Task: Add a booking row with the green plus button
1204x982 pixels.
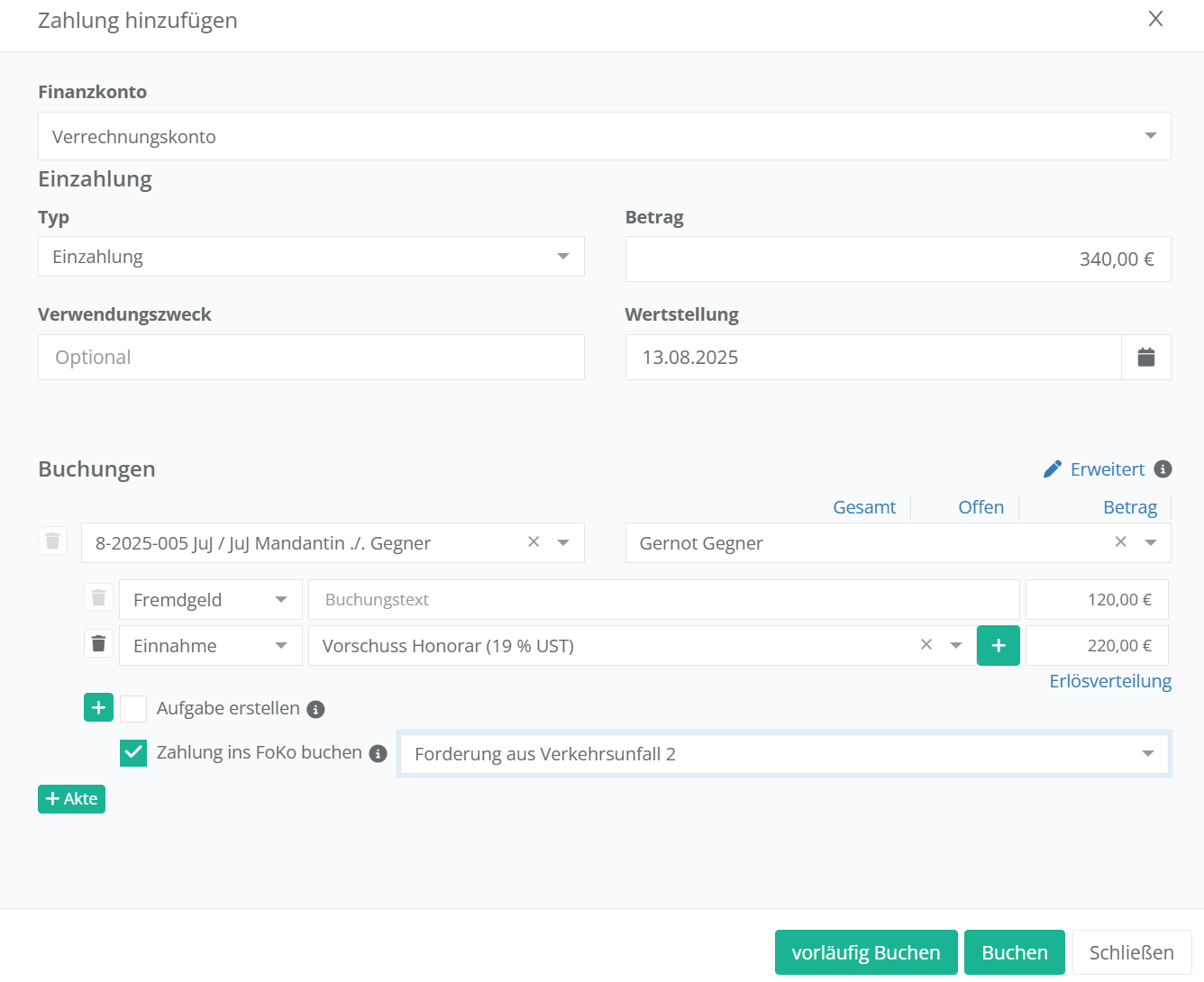Action: (x=98, y=708)
